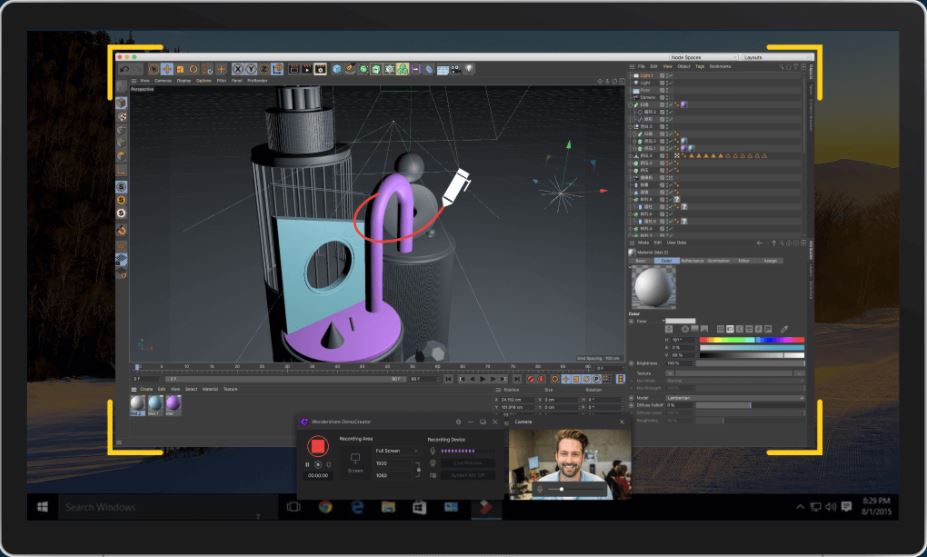Select the blue material thumbnail
The image size is (927, 557).
coord(155,404)
